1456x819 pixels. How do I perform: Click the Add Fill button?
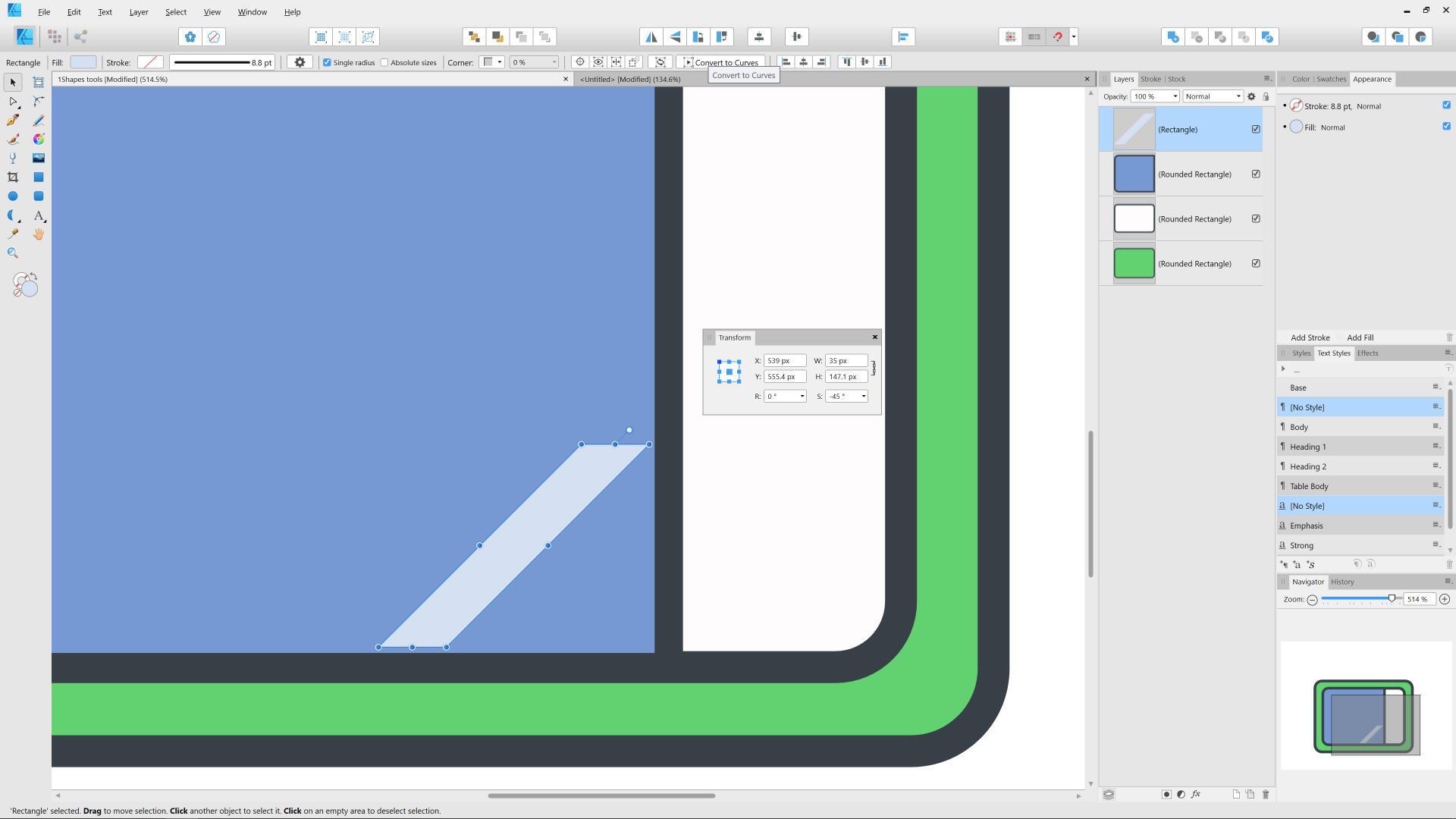pyautogui.click(x=1360, y=337)
